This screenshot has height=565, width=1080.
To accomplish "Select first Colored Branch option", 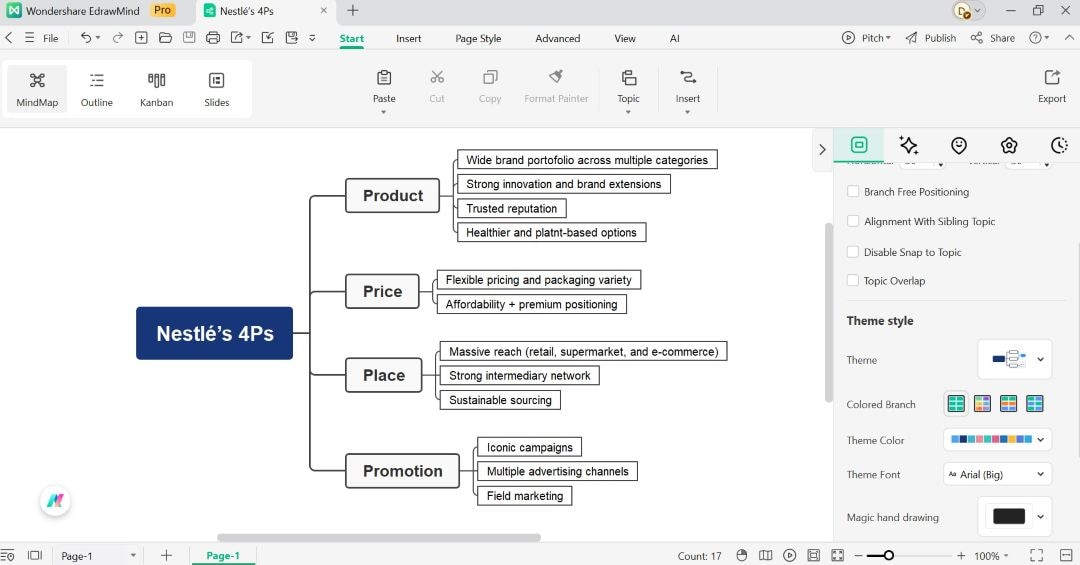I will coord(956,404).
